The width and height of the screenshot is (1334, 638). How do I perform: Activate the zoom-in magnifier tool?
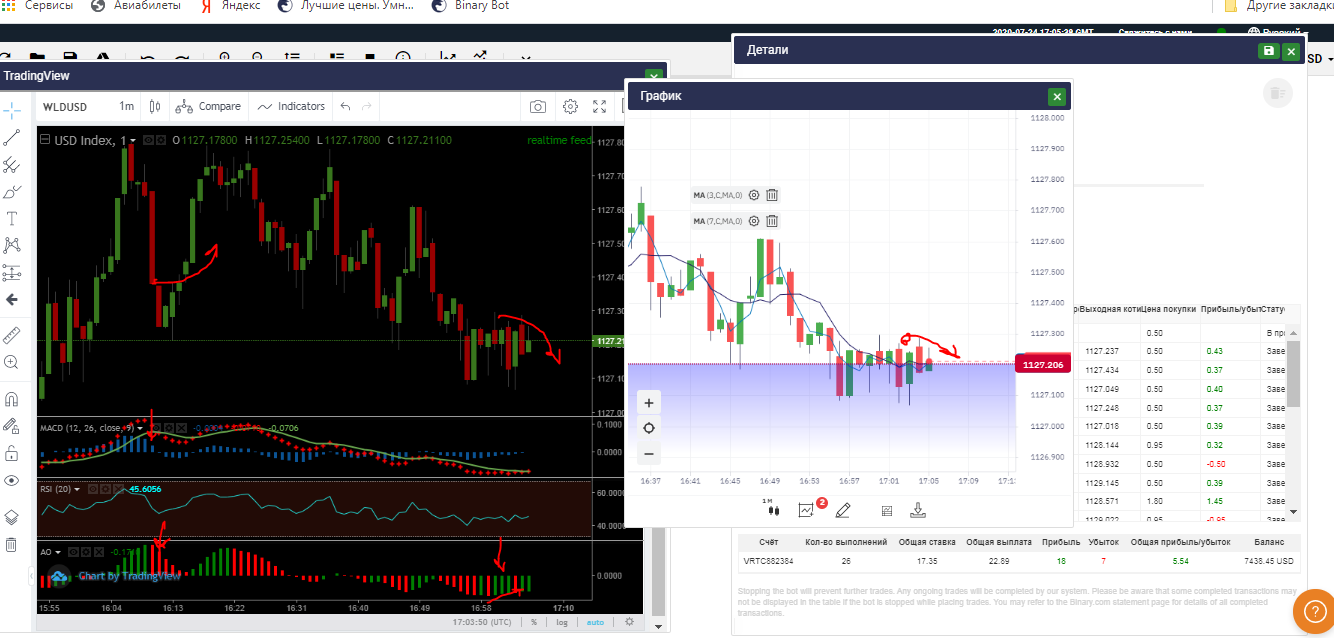[12, 362]
